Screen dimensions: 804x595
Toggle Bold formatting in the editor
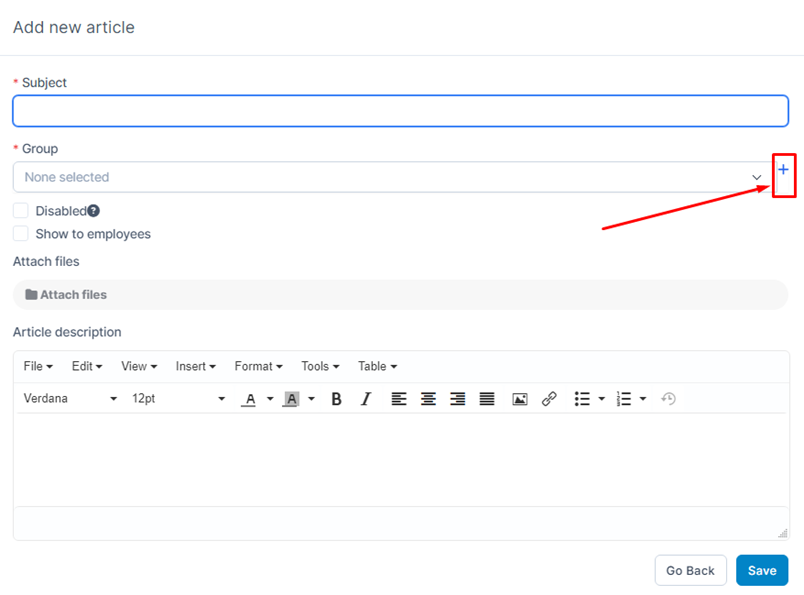pyautogui.click(x=336, y=399)
